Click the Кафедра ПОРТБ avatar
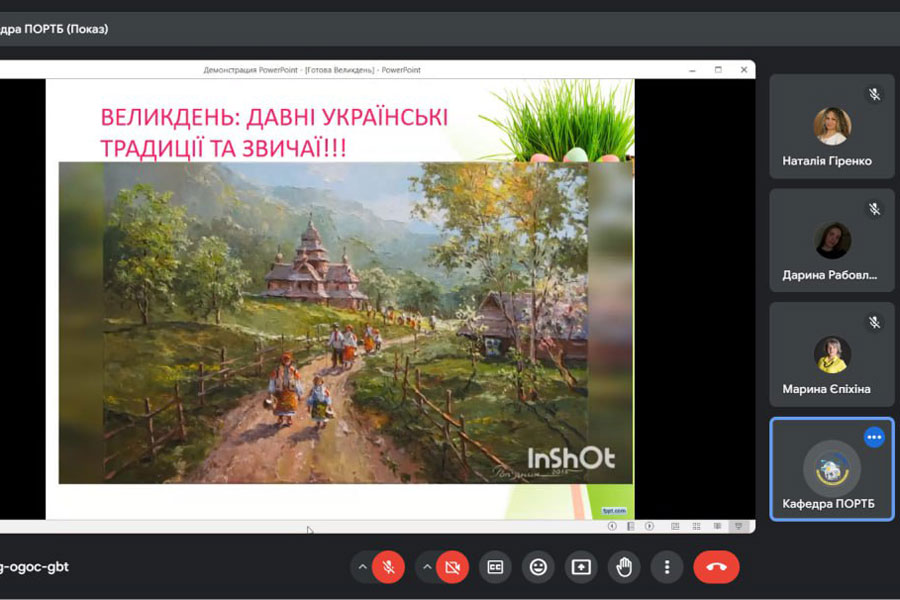The width and height of the screenshot is (900, 600). [x=832, y=469]
